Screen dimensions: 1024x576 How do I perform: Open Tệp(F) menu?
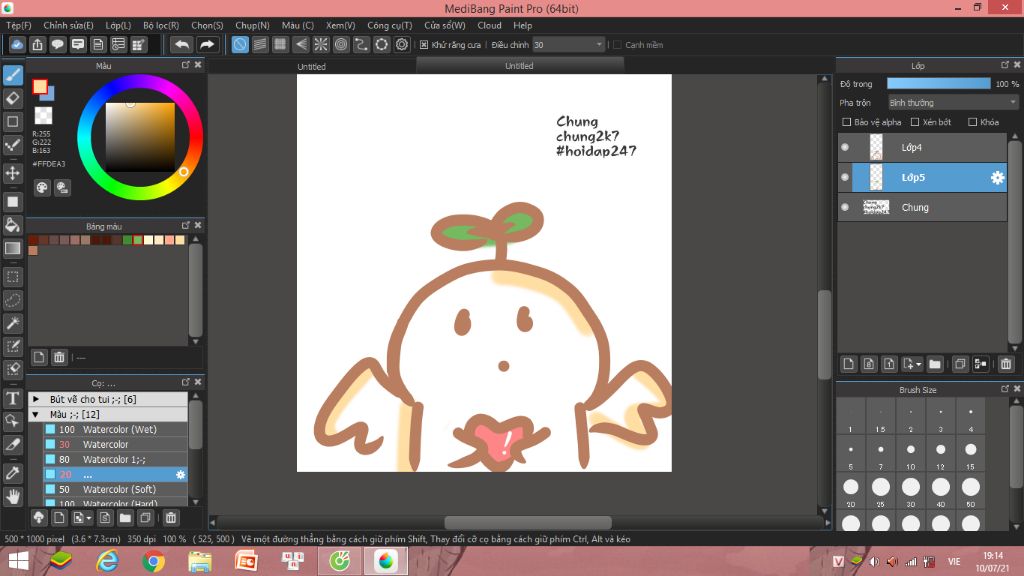[x=18, y=25]
